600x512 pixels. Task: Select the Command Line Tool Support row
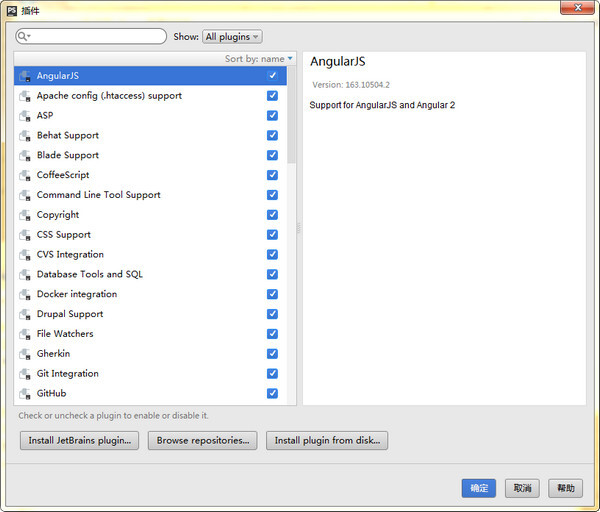(x=150, y=195)
